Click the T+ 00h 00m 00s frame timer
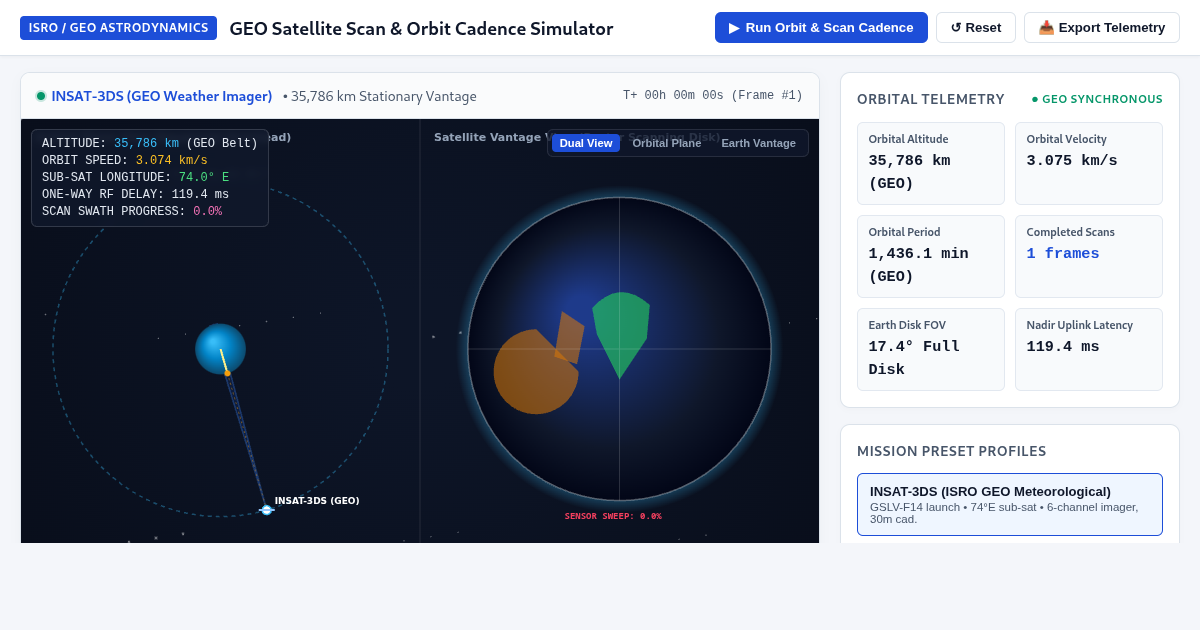This screenshot has height=630, width=1200. point(713,96)
